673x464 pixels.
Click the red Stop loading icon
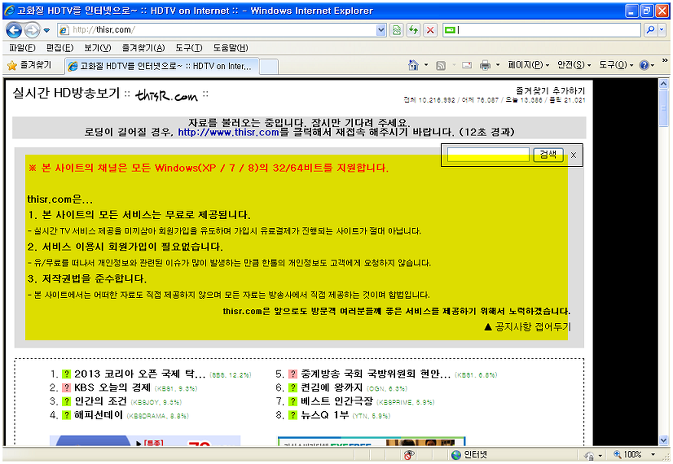point(430,30)
